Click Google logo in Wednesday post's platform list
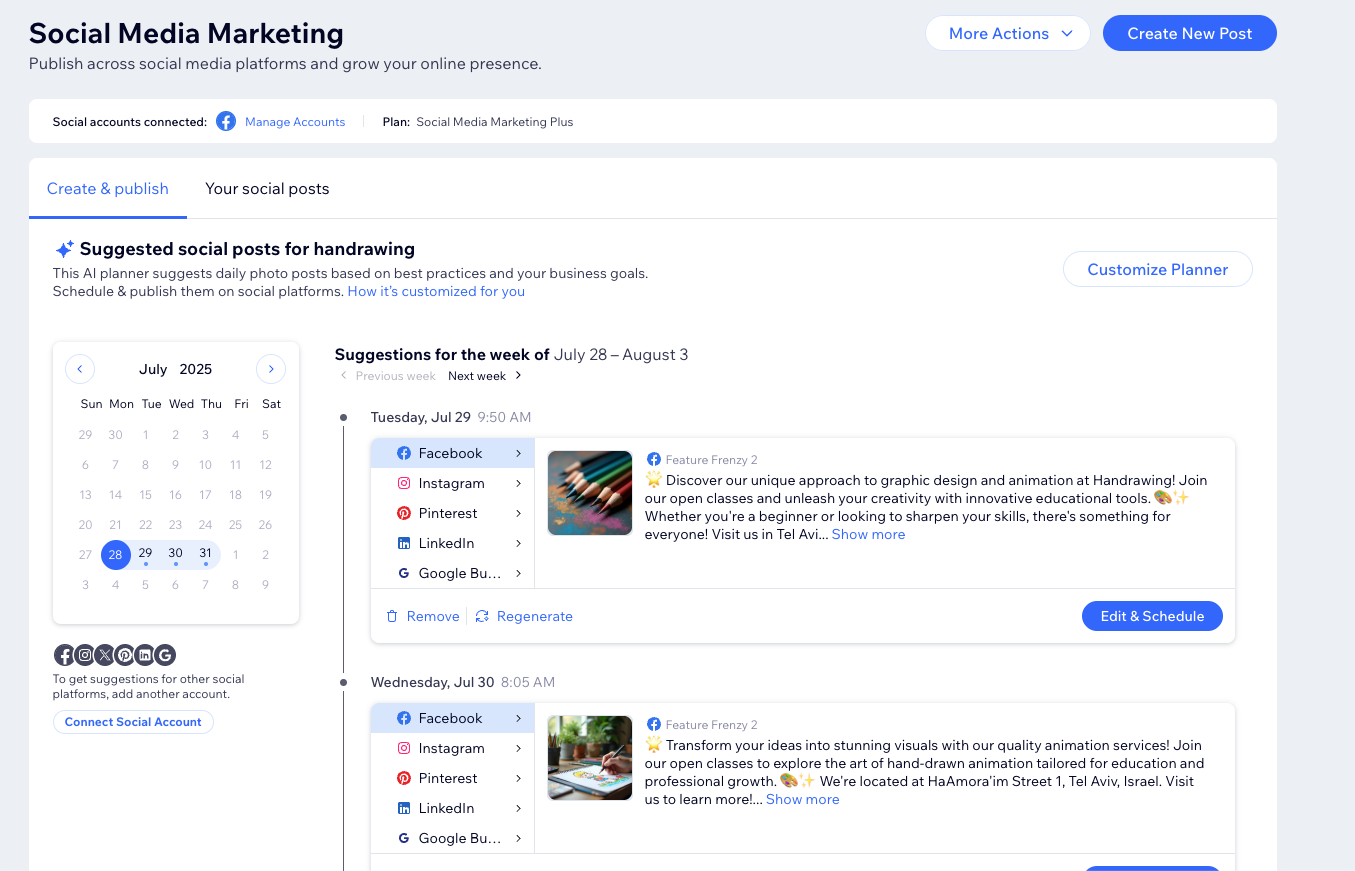Viewport: 1355px width, 871px height. [404, 838]
